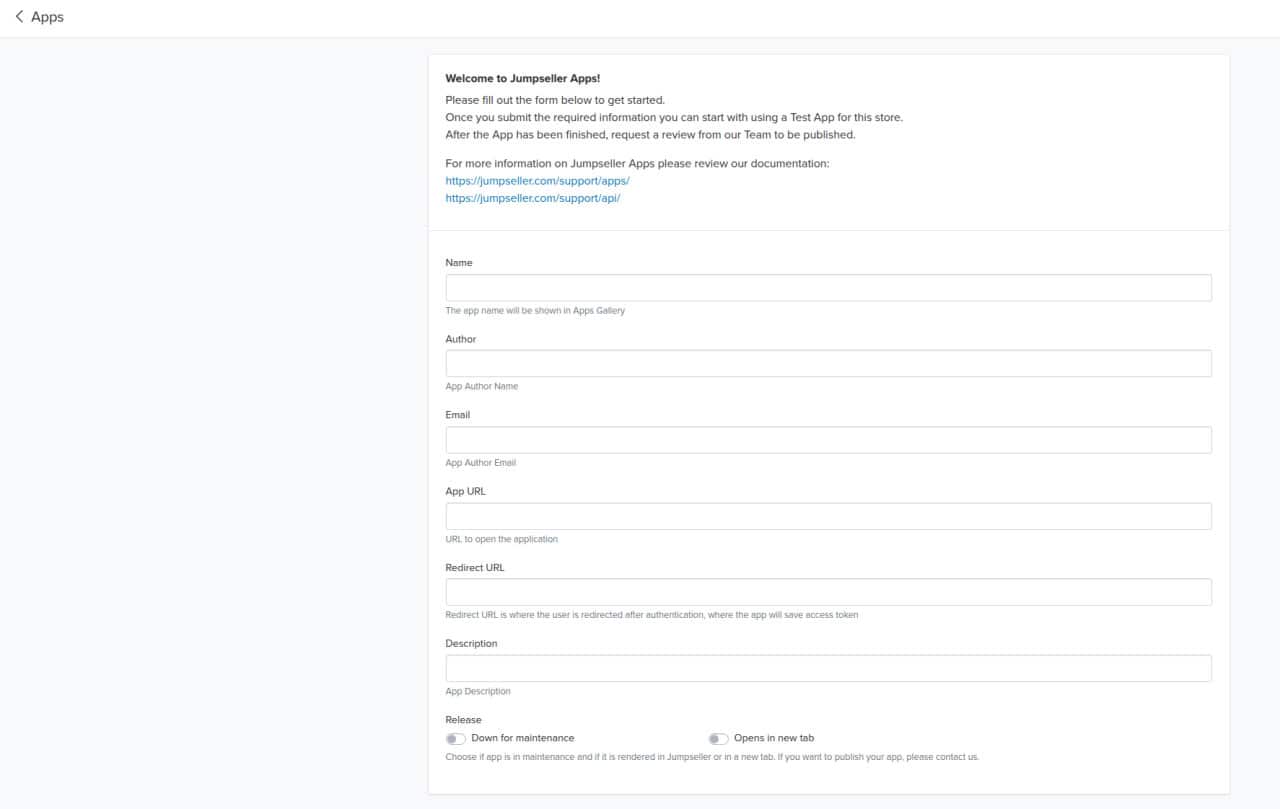The width and height of the screenshot is (1280, 809).
Task: Click the App Description helper text
Action: pyautogui.click(x=478, y=690)
